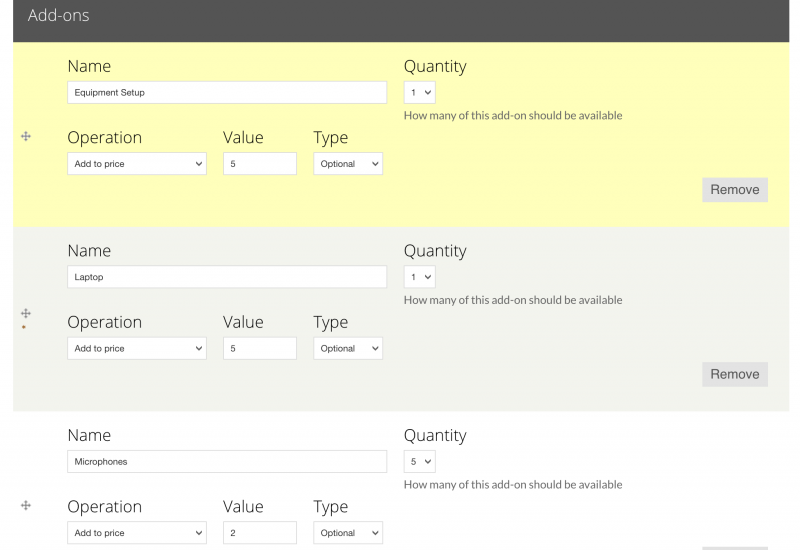Click the Value label in Equipment Setup row
The image size is (800, 550).
[x=243, y=138]
